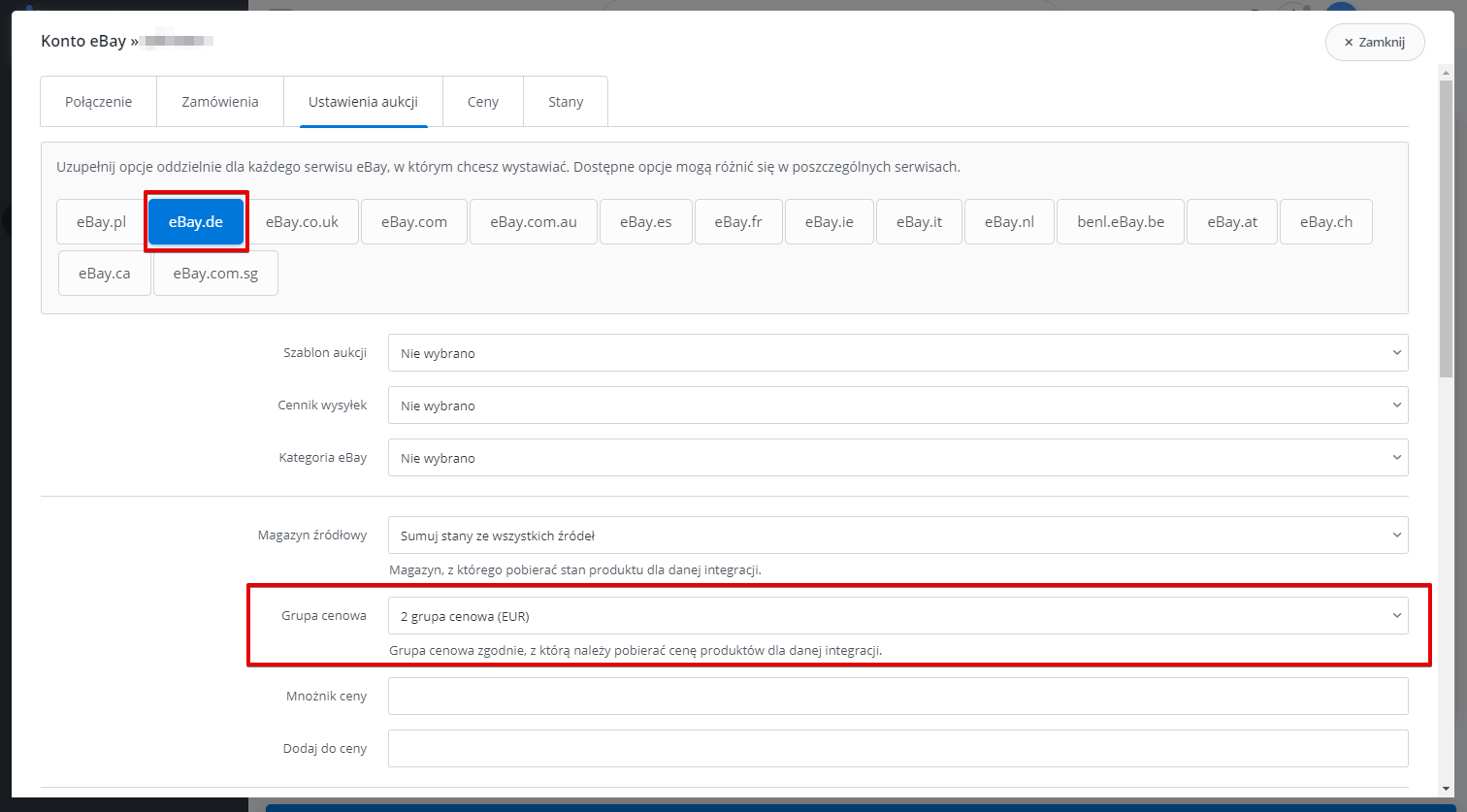This screenshot has height=812, width=1467.
Task: Click the 'Magazyn źródłowy' field label
Action: point(312,535)
